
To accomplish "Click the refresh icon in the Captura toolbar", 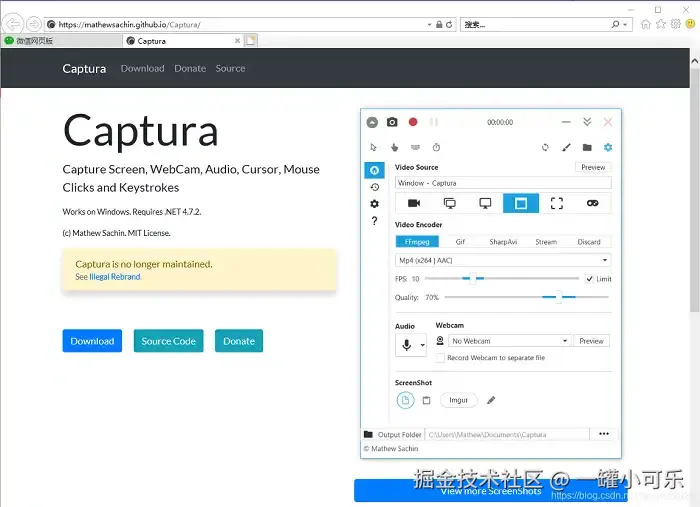I will click(545, 147).
